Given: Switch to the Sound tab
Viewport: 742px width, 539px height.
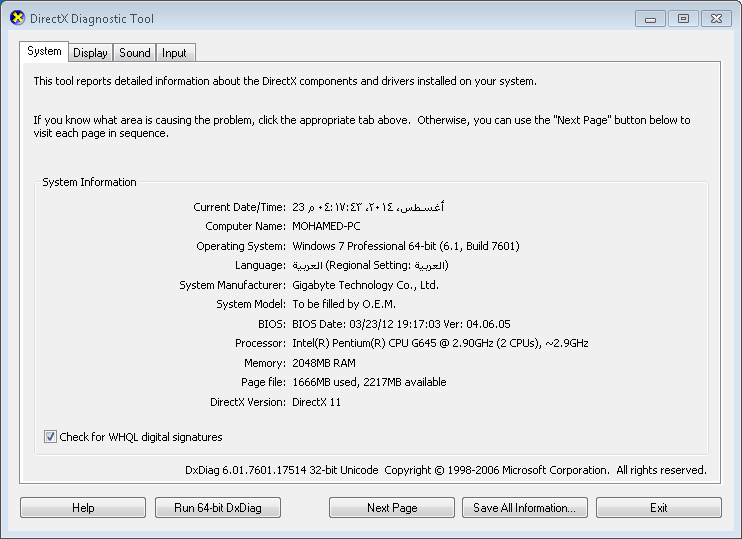Looking at the screenshot, I should [x=134, y=53].
